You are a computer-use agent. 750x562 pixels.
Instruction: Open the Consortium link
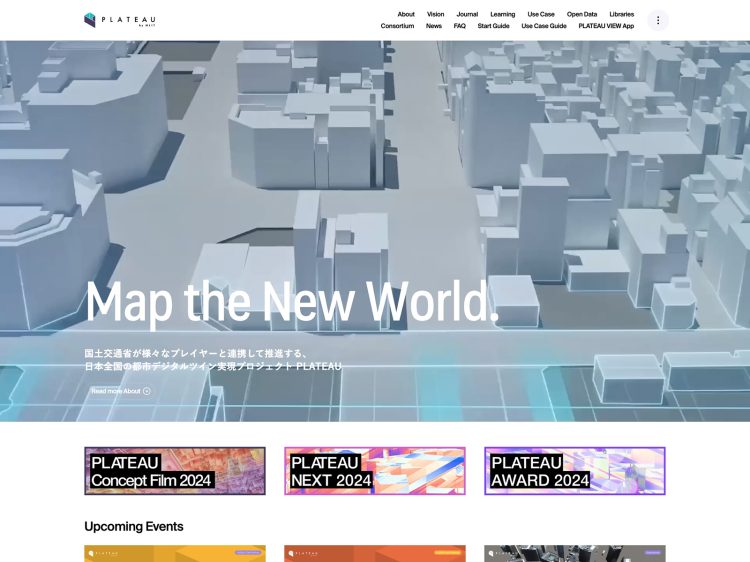[397, 26]
